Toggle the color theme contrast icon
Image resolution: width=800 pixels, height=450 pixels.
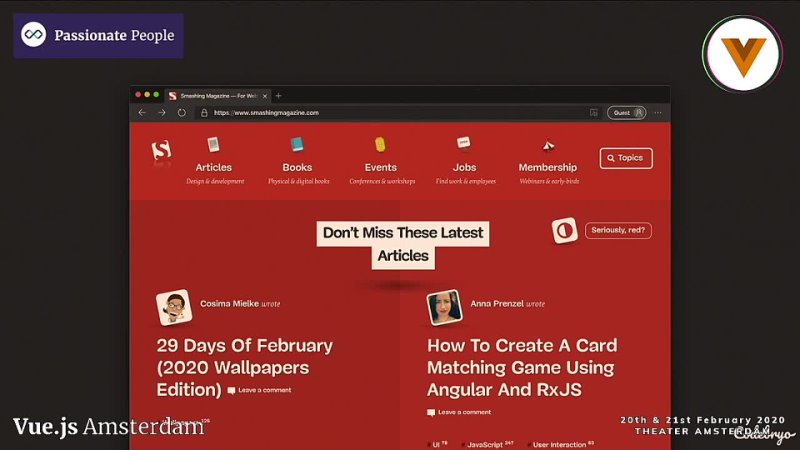click(564, 231)
